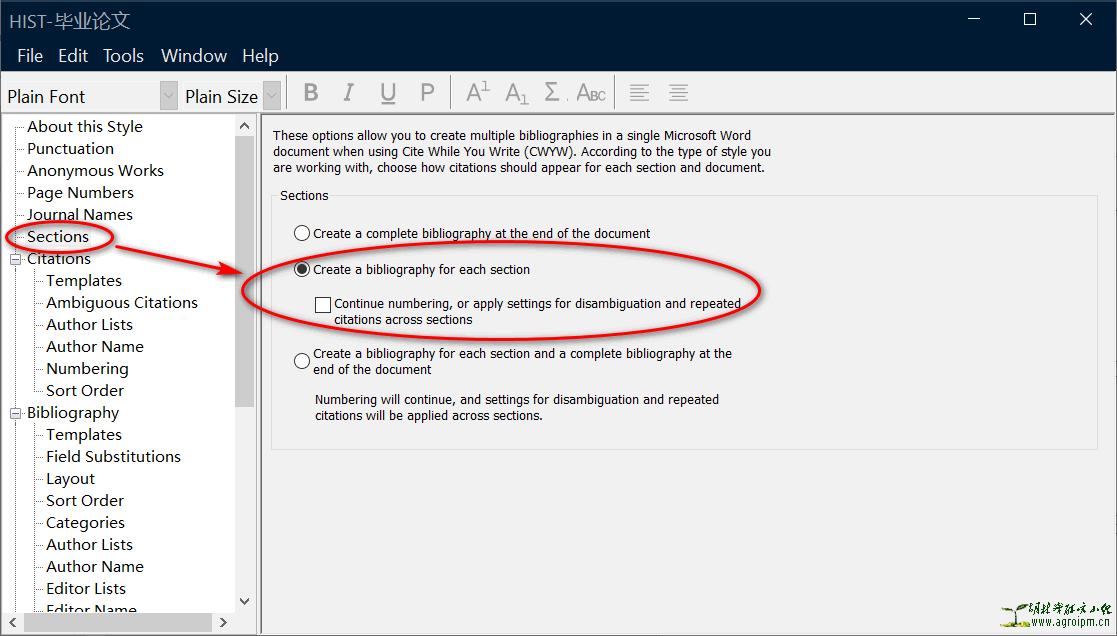Collapse the Citations tree node
The width and height of the screenshot is (1117, 636).
click(16, 259)
